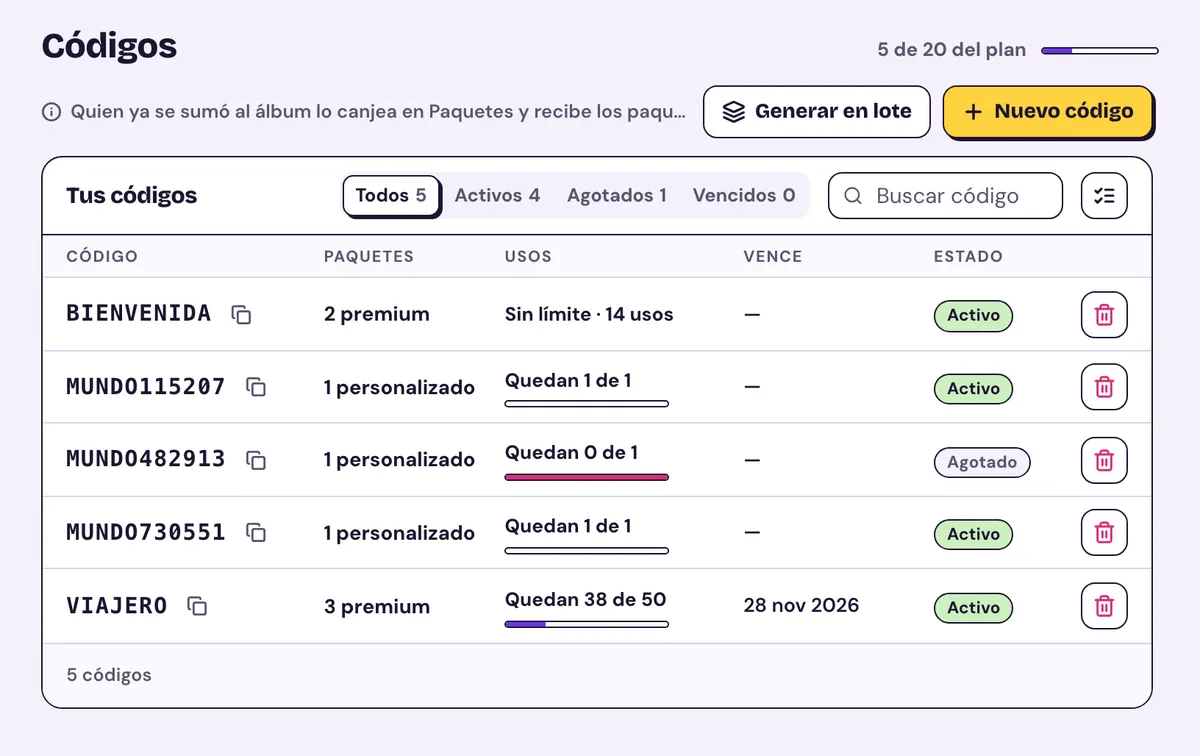Show the Agotados 1 filter
This screenshot has height=756, width=1200.
coord(617,196)
